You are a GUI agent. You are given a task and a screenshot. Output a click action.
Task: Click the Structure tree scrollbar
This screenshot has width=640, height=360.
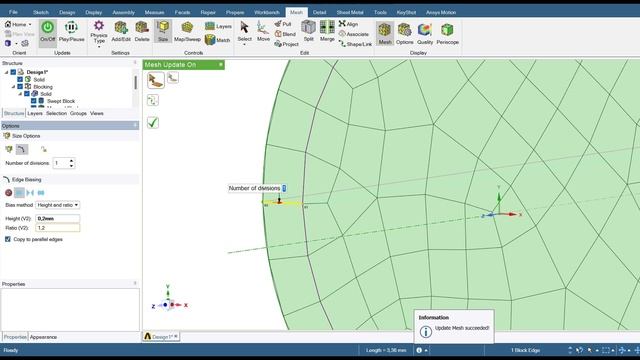pos(135,83)
